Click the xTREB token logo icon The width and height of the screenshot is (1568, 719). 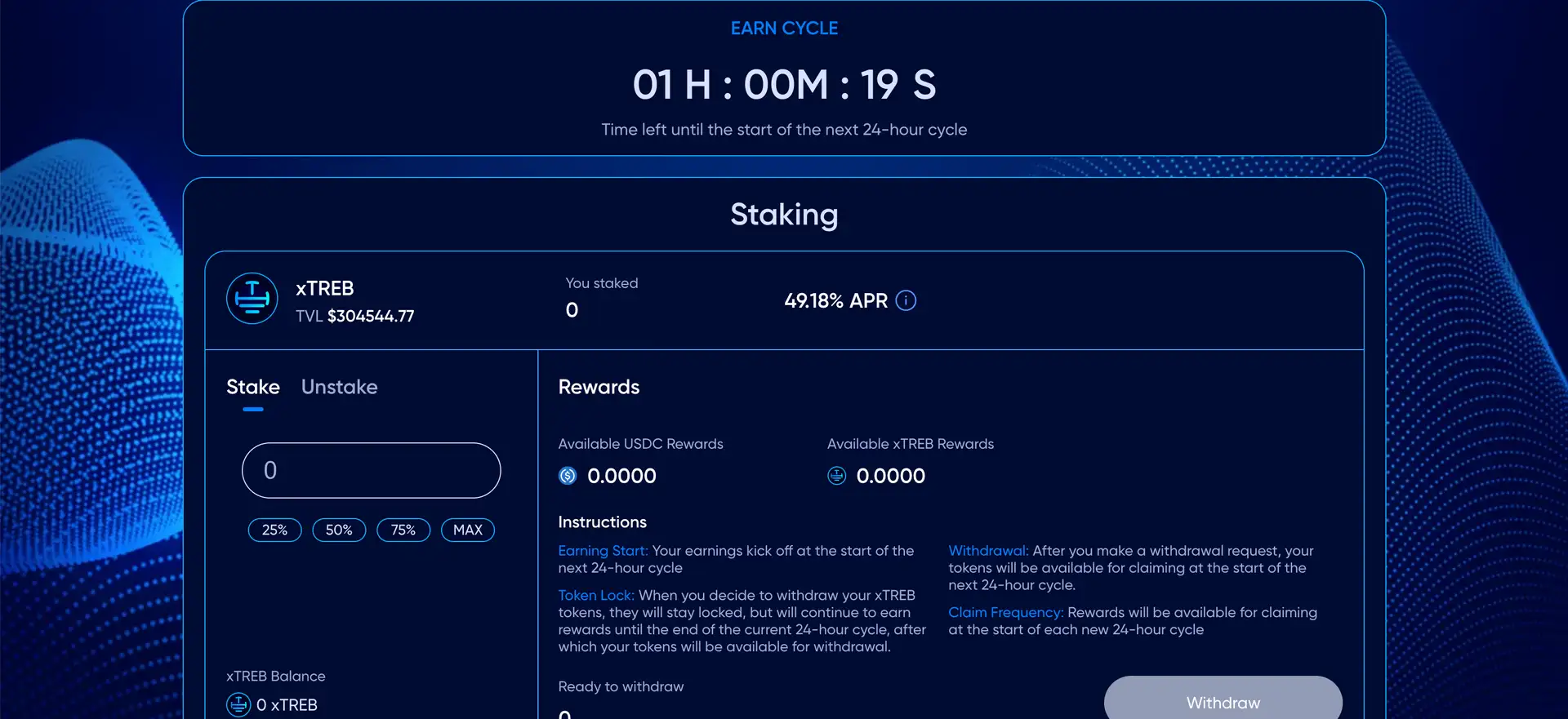tap(252, 299)
